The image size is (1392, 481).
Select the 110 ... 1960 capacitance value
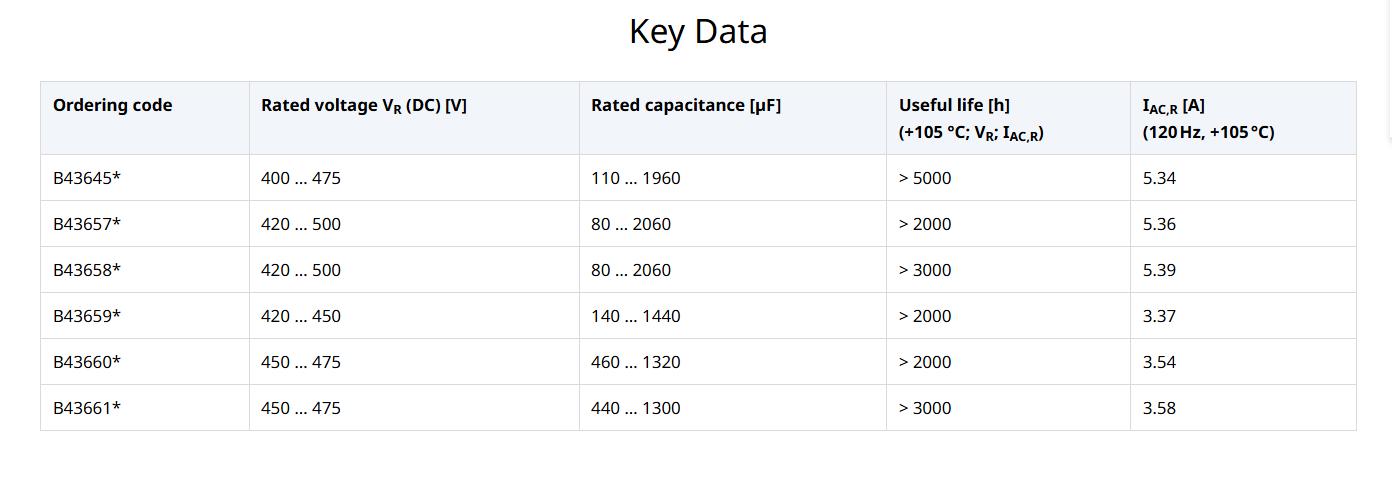[x=636, y=178]
